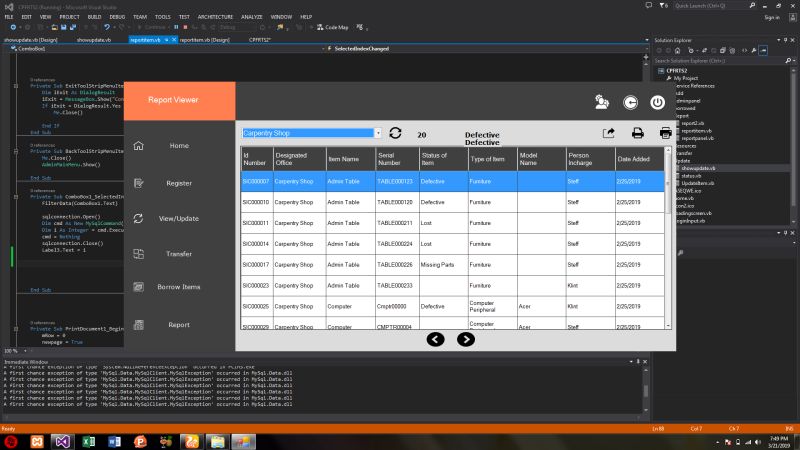Click the Home sidebar button label
Screen dimensions: 800x450
pyautogui.click(x=179, y=146)
